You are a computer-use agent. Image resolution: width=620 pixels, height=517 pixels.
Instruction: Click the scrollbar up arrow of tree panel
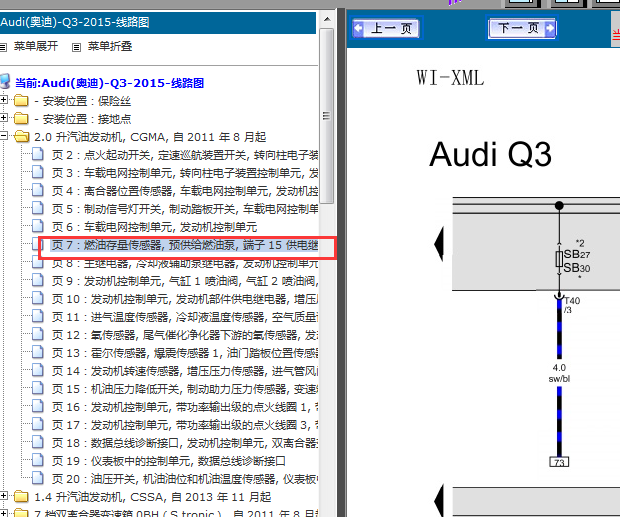pyautogui.click(x=327, y=19)
